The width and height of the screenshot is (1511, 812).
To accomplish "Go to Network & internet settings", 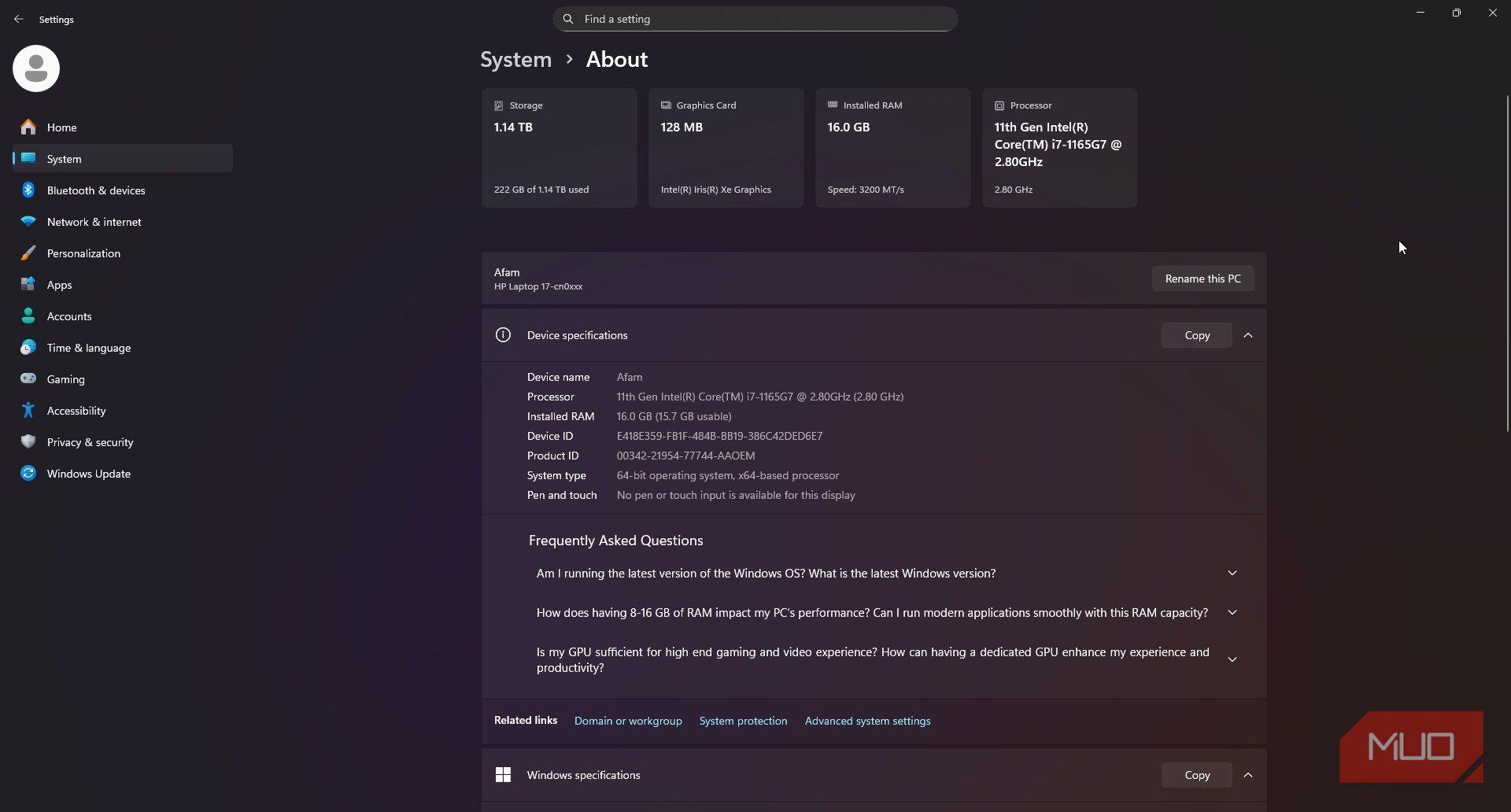I will 123,221.
